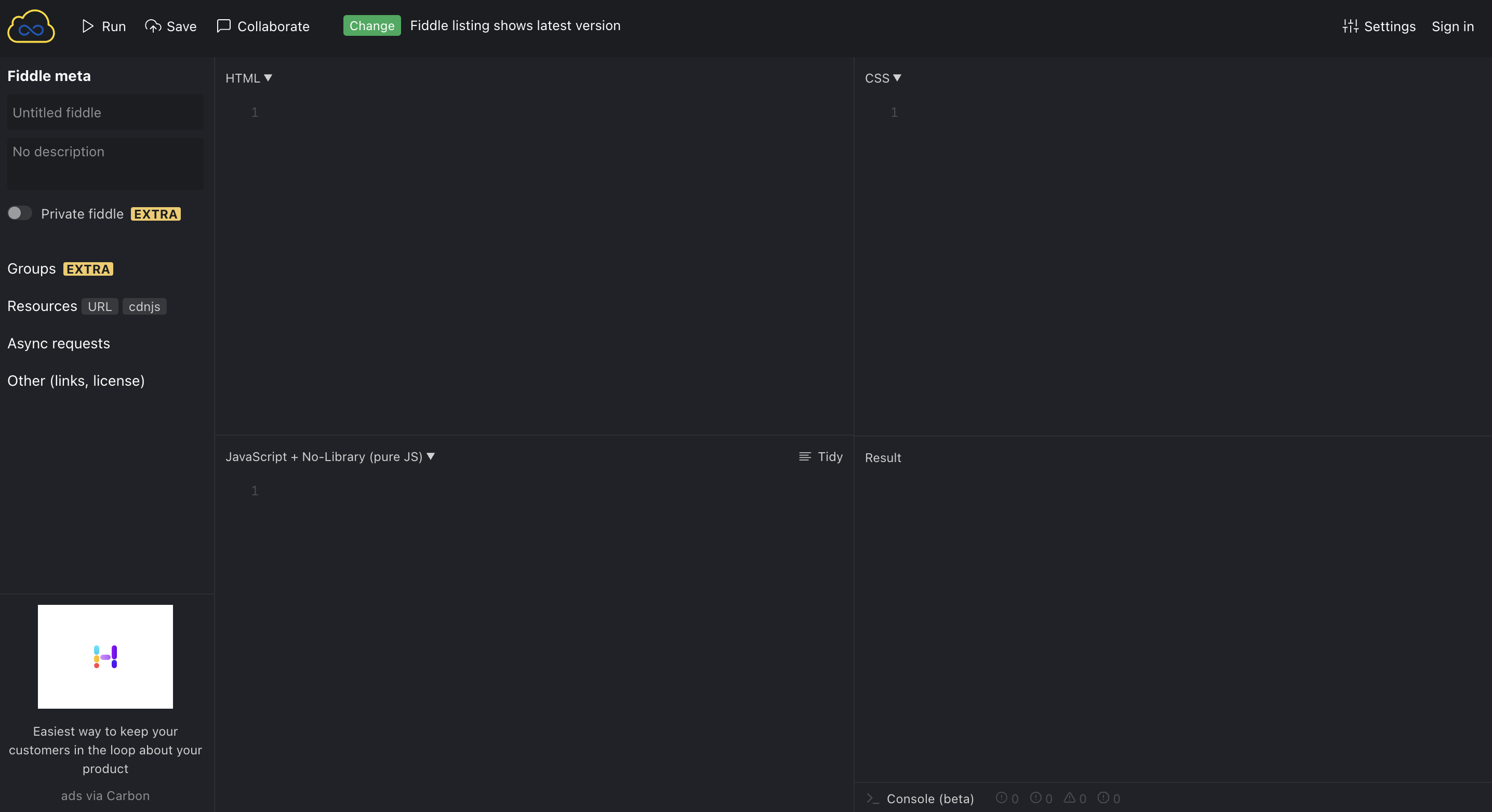This screenshot has width=1492, height=812.
Task: Expand the Async requests section
Action: (x=59, y=343)
